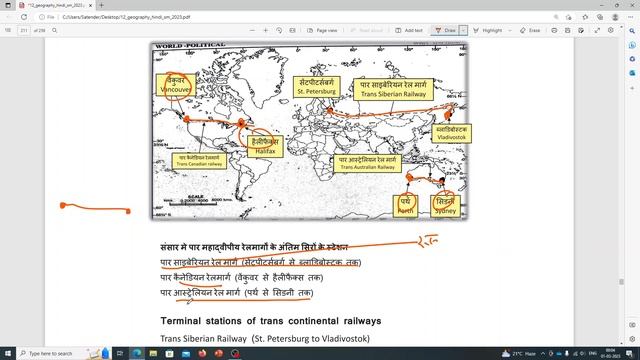Screen dimensions: 640x360
Task: Zoom in with the plus button
Action: [266, 30]
